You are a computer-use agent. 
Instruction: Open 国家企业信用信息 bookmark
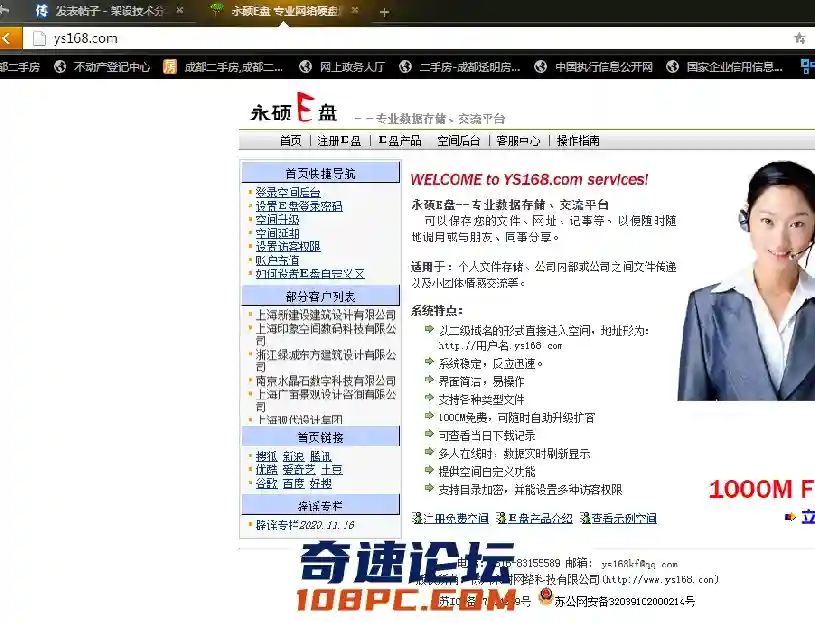[725, 67]
